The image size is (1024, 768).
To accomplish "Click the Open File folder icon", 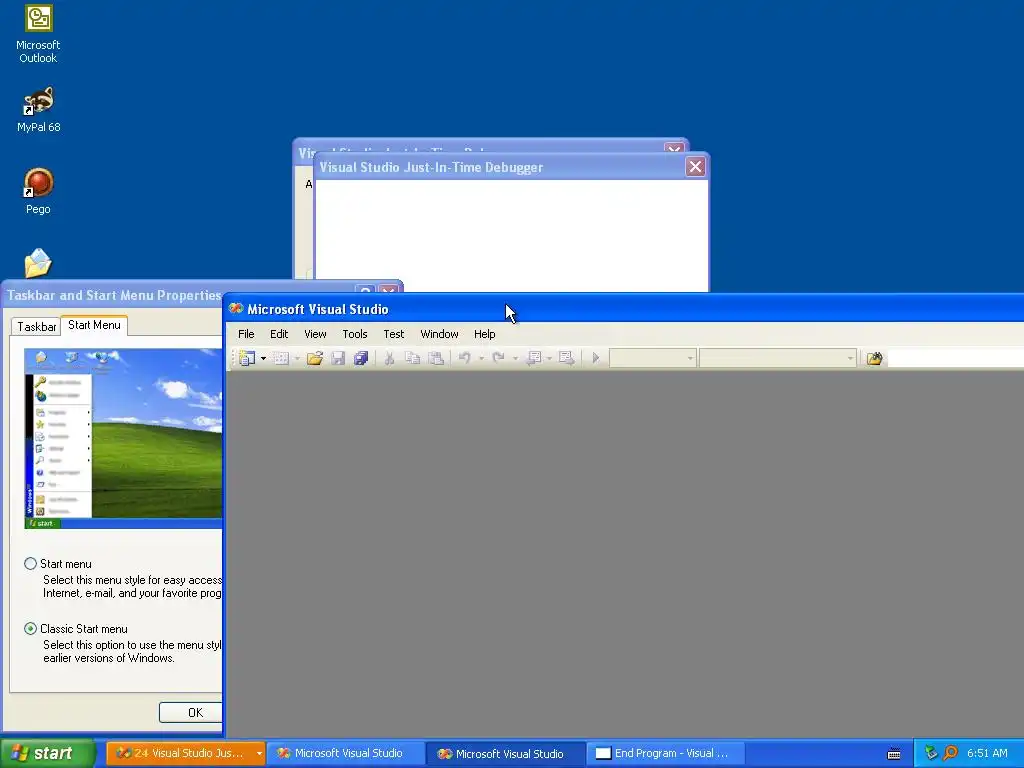I will tap(315, 358).
